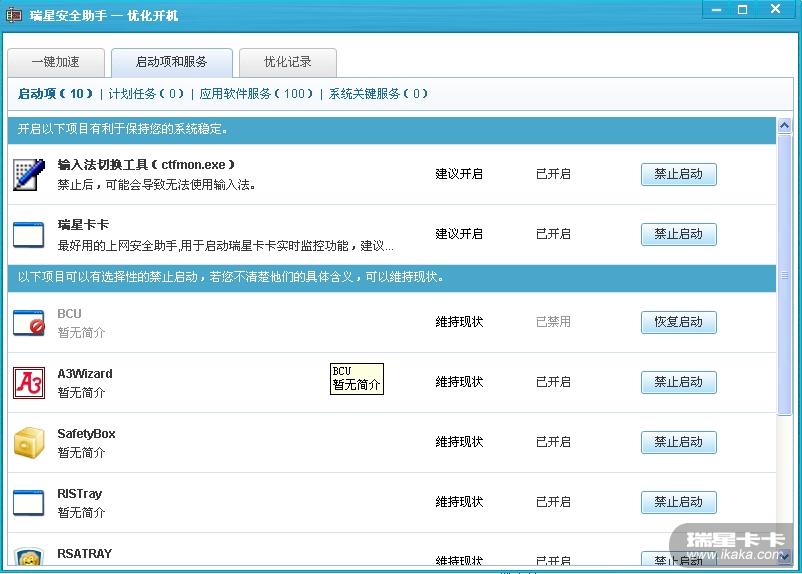The image size is (802, 574).
Task: Close the 瑞星安全助手 window
Action: pos(775,9)
